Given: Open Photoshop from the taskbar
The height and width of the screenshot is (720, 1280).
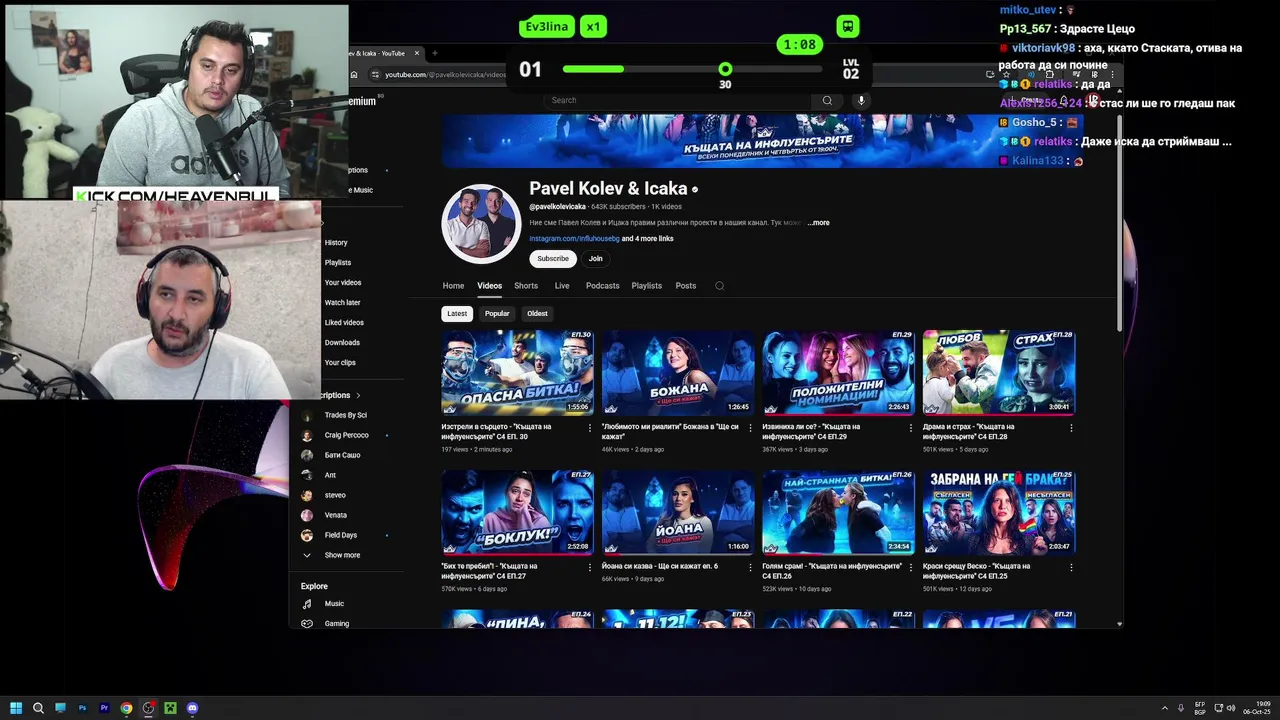Looking at the screenshot, I should (x=82, y=708).
